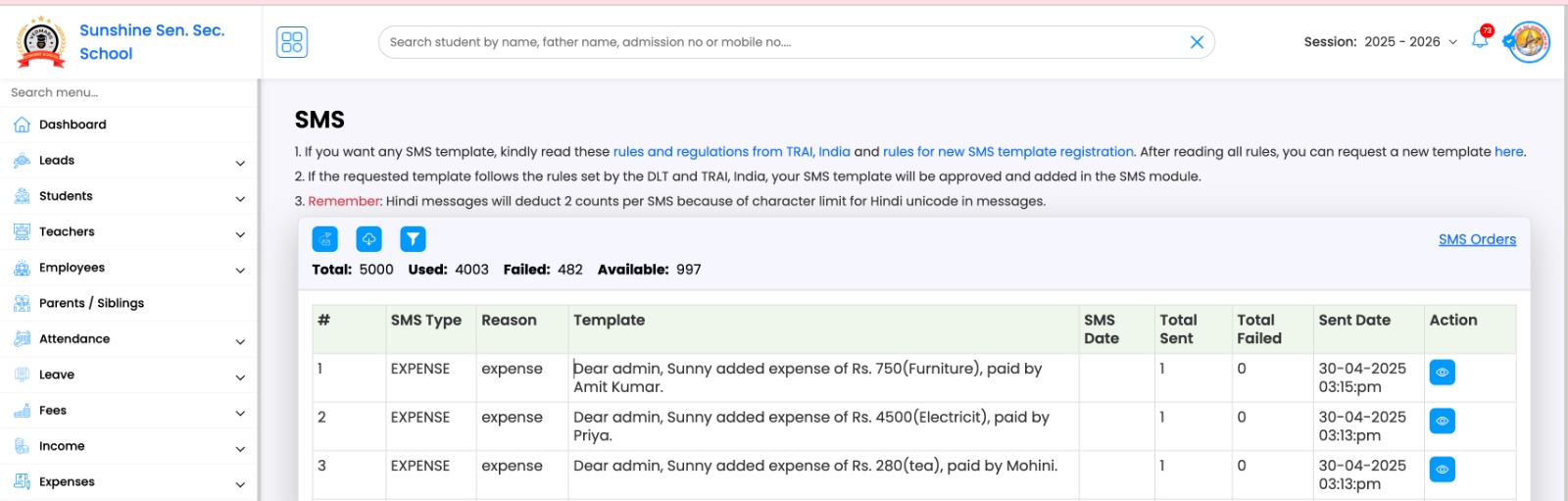Expand the Students menu chevron
Viewport: 1568px width, 501px height.
pyautogui.click(x=240, y=199)
